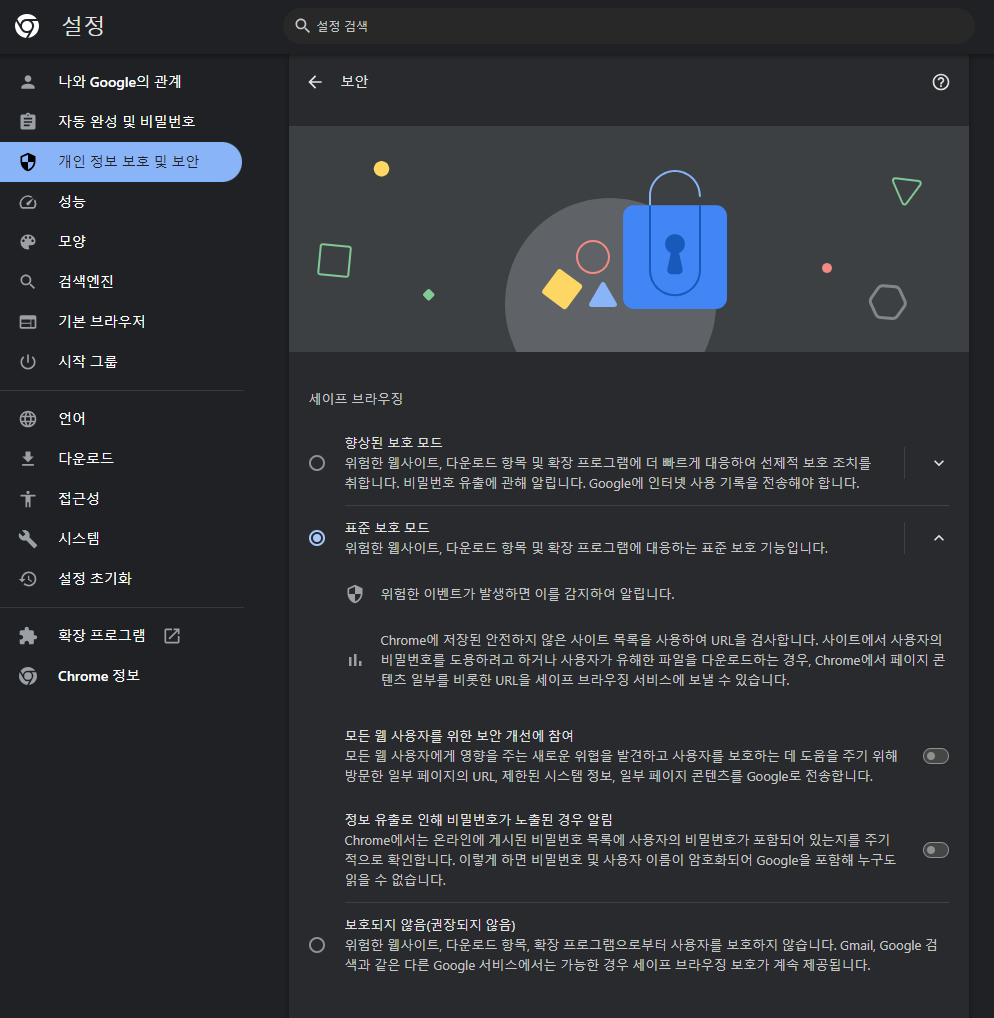This screenshot has width=994, height=1018.
Task: Click the magnifier icon for 검색엔진
Action: 28,282
